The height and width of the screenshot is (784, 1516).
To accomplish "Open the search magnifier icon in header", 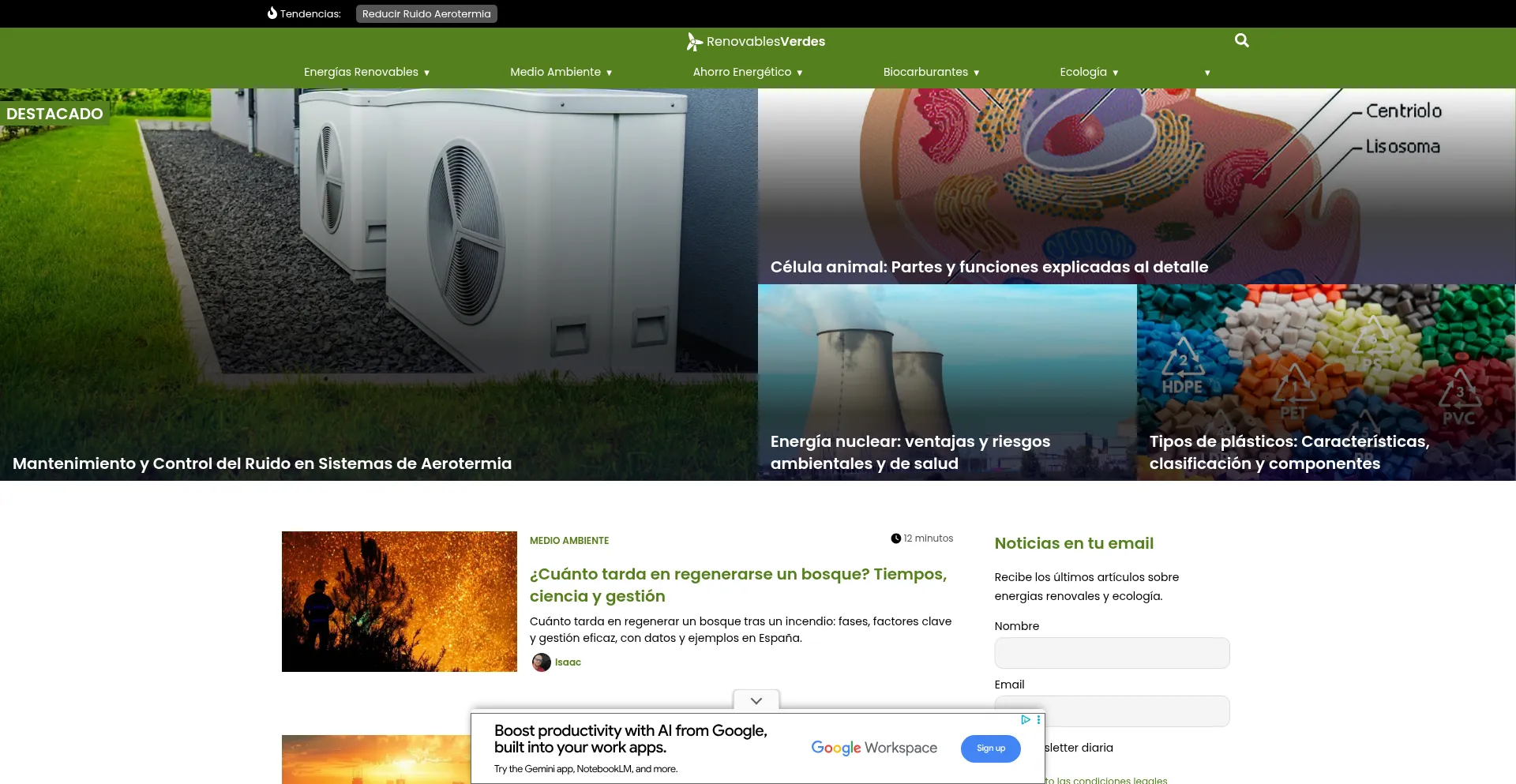I will (x=1241, y=40).
